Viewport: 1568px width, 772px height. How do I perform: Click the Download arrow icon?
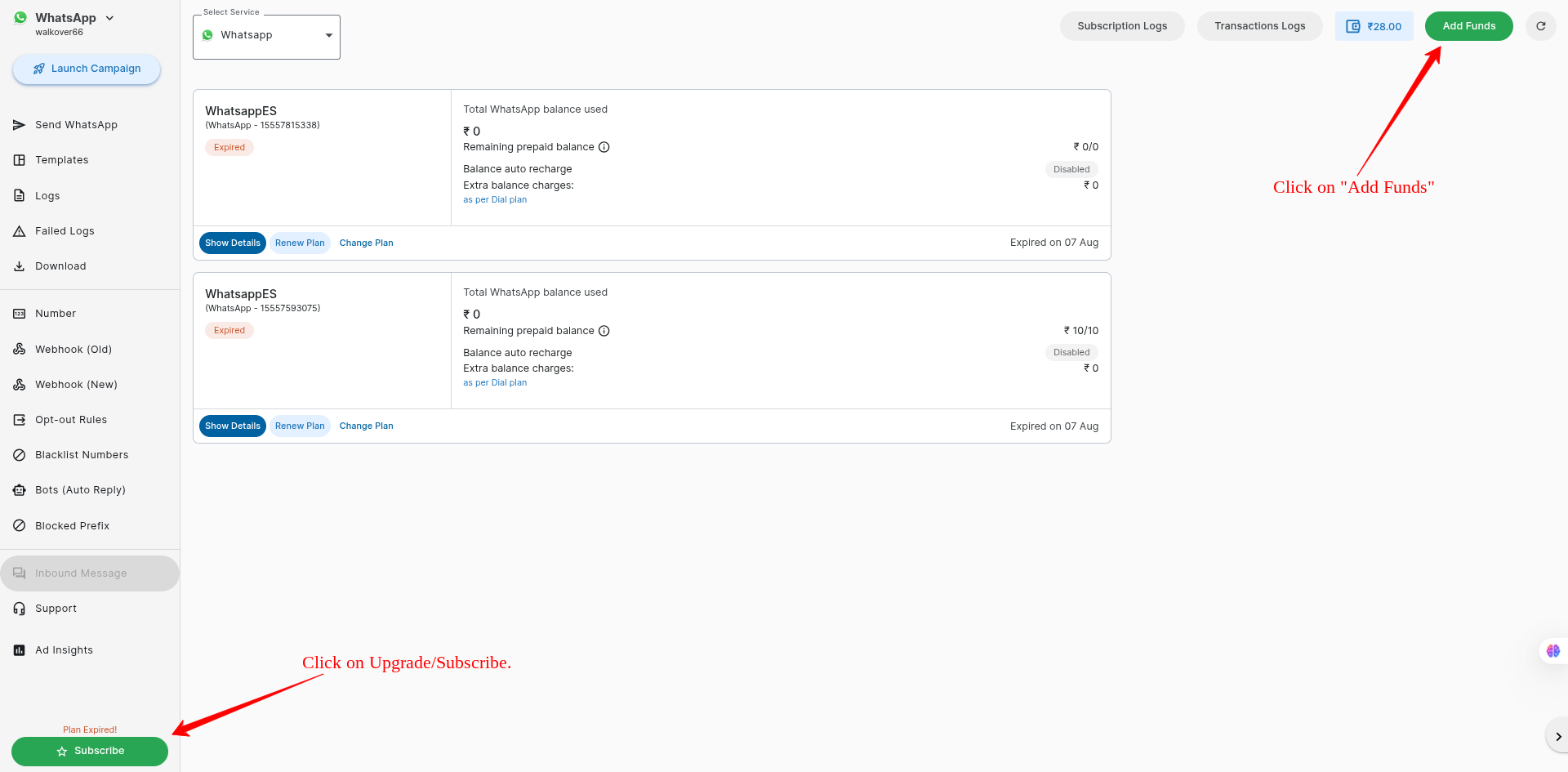(19, 266)
